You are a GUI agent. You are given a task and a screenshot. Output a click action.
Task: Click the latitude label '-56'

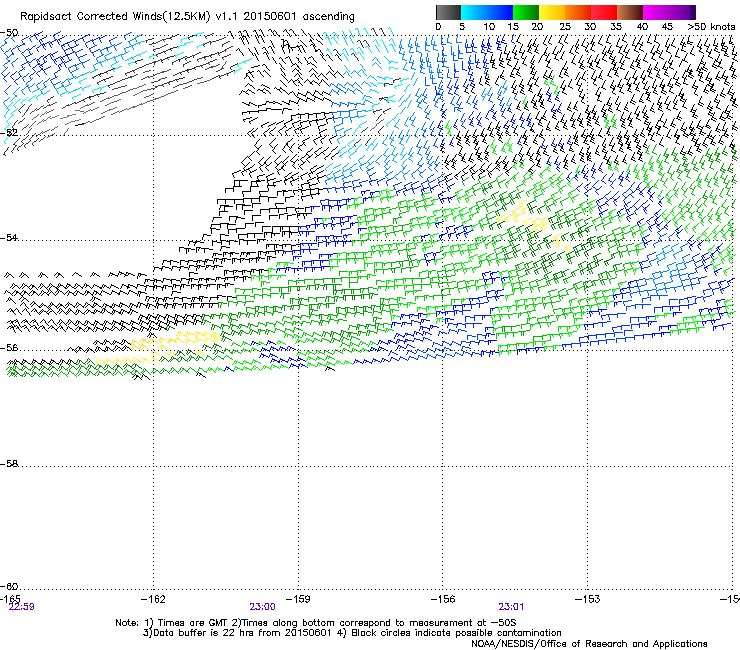point(9,348)
